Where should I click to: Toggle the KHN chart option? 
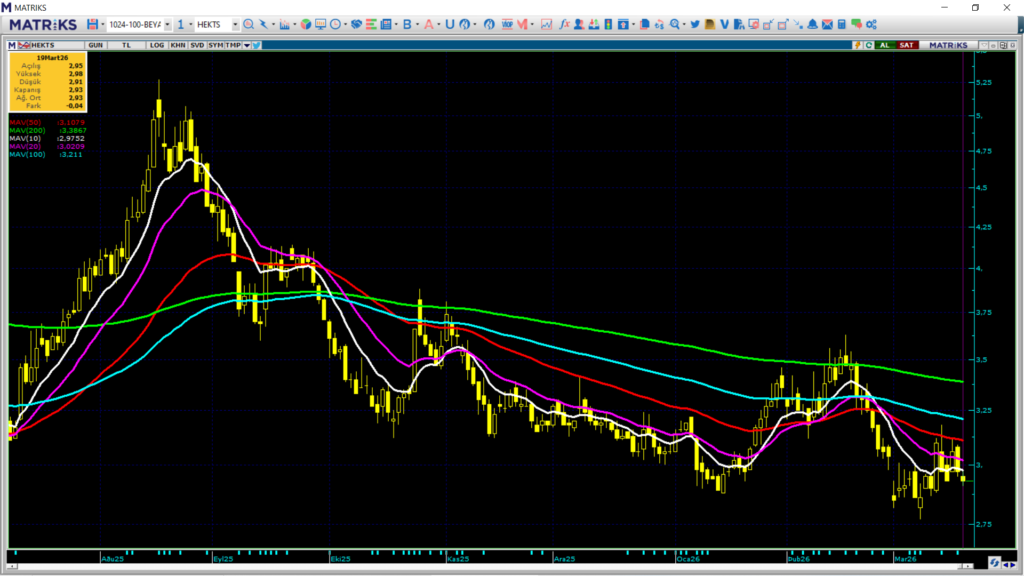[177, 45]
